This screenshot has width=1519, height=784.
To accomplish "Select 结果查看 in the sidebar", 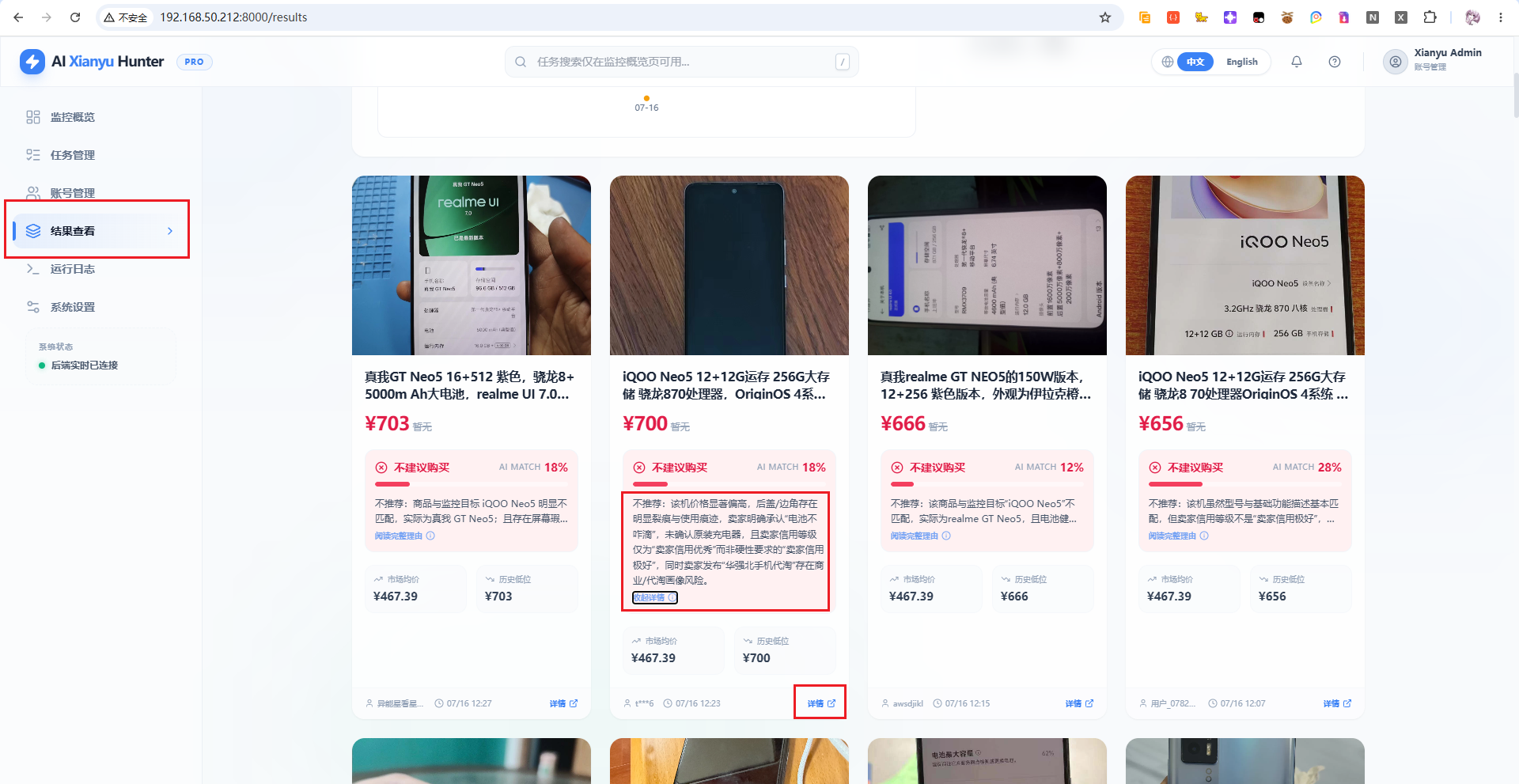I will pos(100,231).
